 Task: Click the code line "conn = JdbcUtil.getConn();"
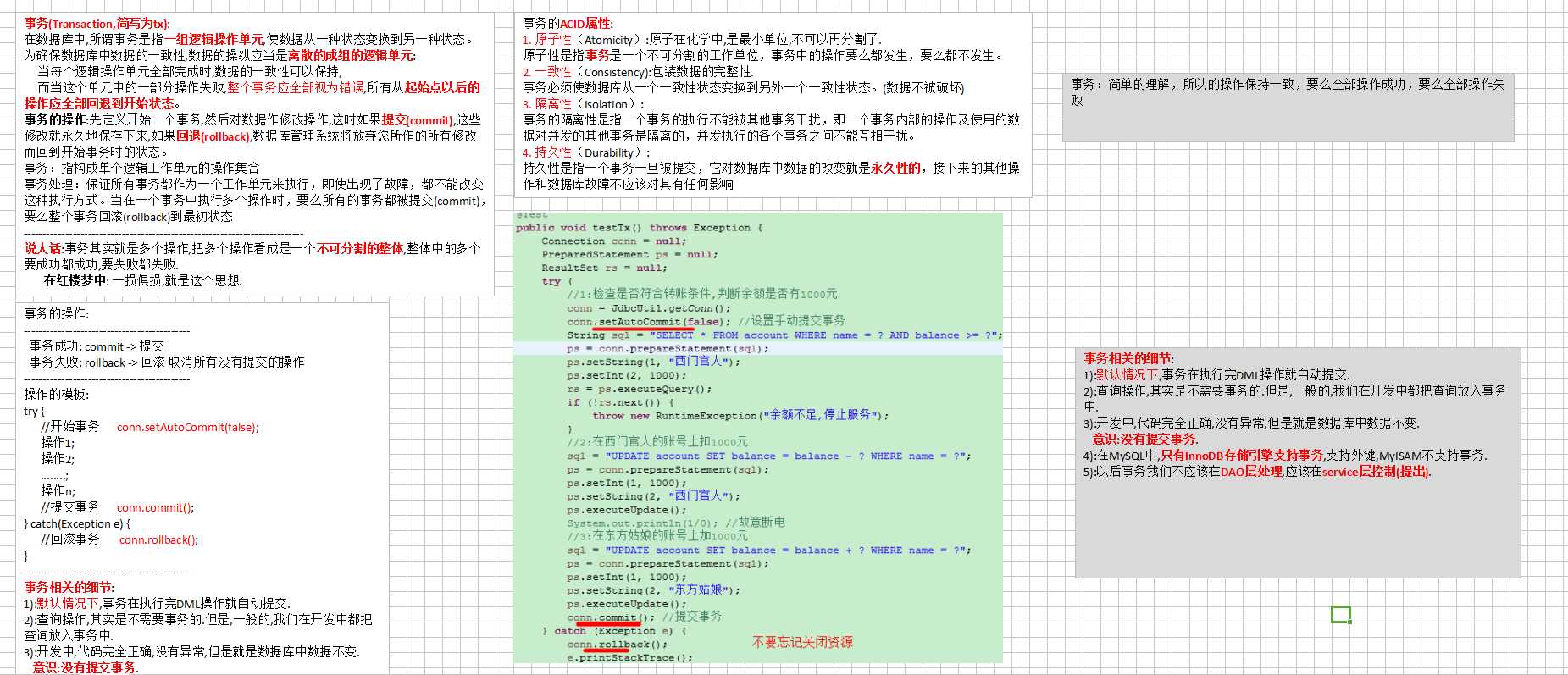click(x=649, y=308)
